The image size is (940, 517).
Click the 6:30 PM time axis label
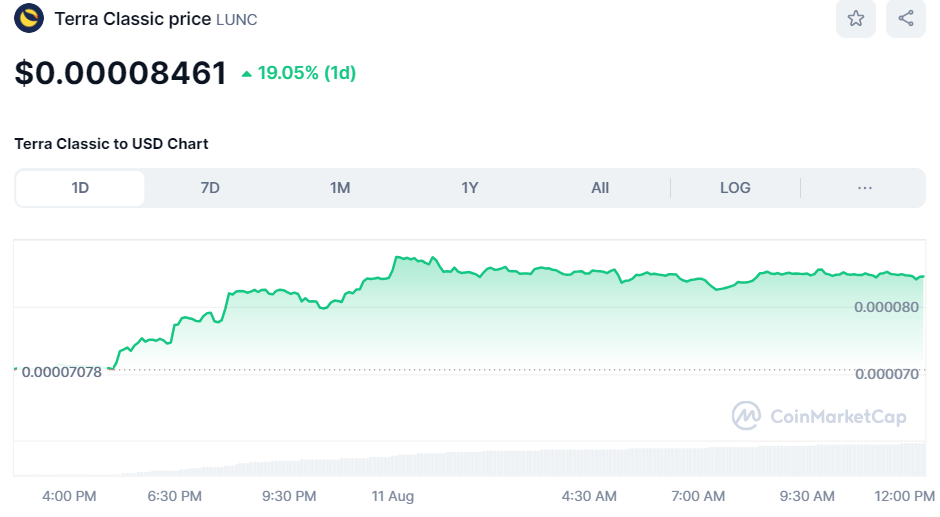[x=174, y=497]
